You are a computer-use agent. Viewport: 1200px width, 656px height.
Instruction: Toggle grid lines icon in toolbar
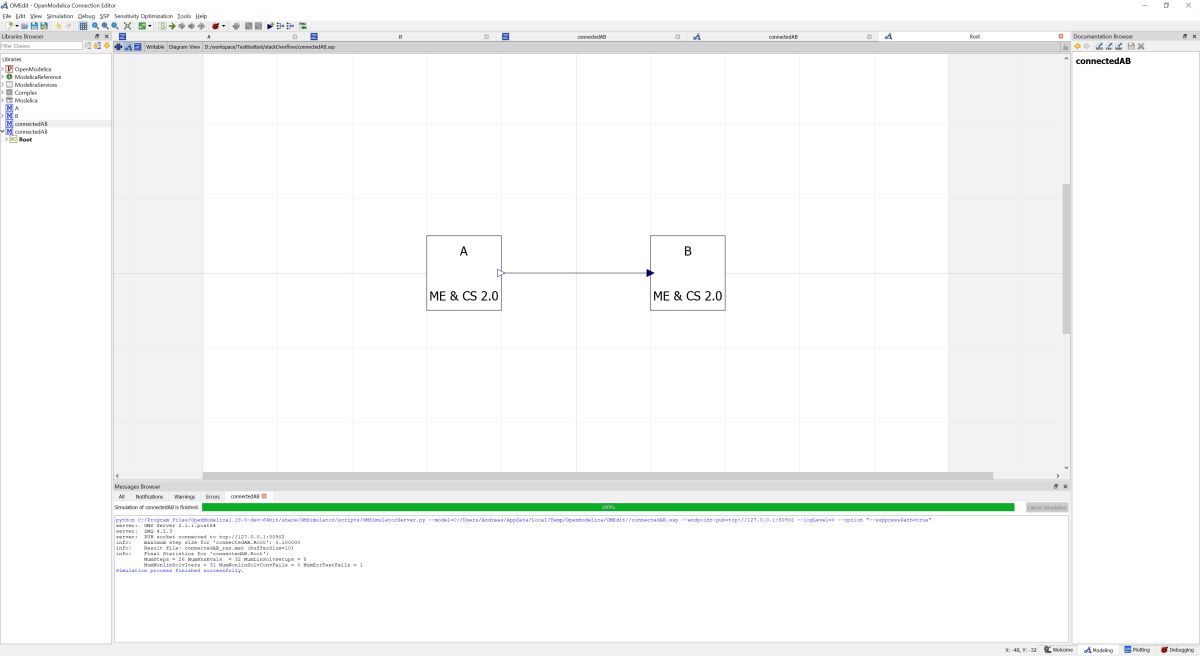pos(83,26)
